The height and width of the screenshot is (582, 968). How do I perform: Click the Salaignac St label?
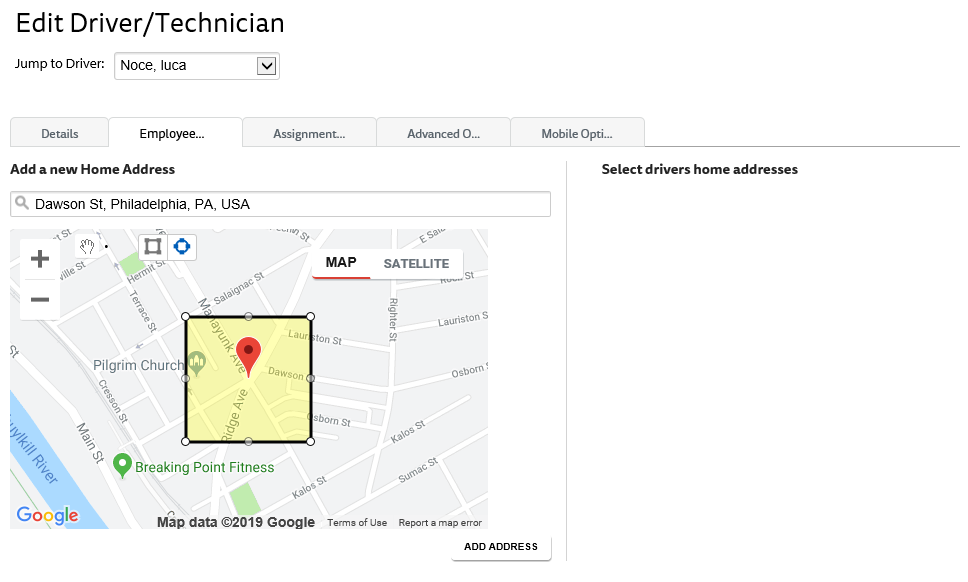[x=239, y=288]
